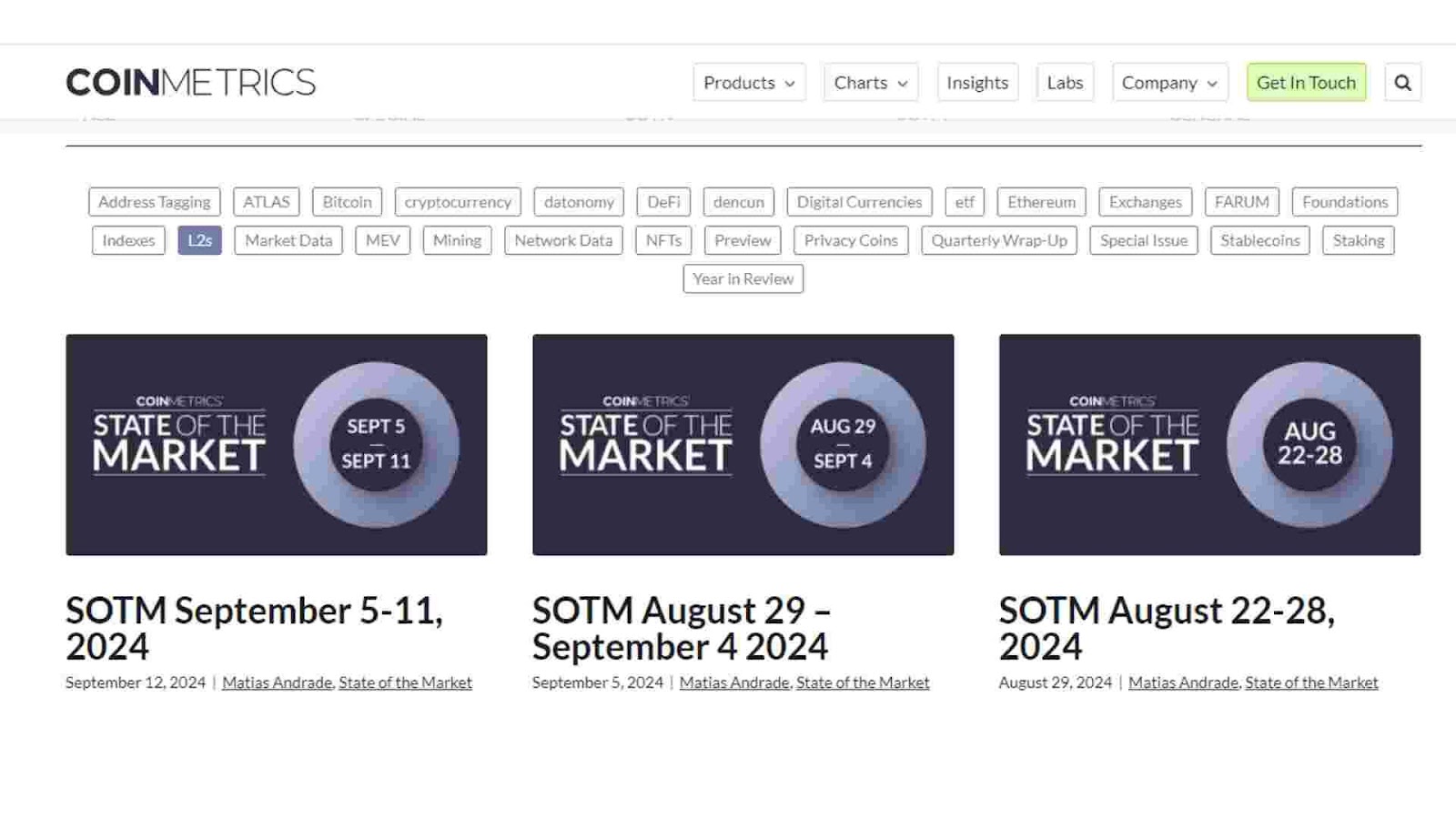Screen dimensions: 1456x819
Task: Open SOTM September 5-11, 2024 article title
Action: point(254,628)
